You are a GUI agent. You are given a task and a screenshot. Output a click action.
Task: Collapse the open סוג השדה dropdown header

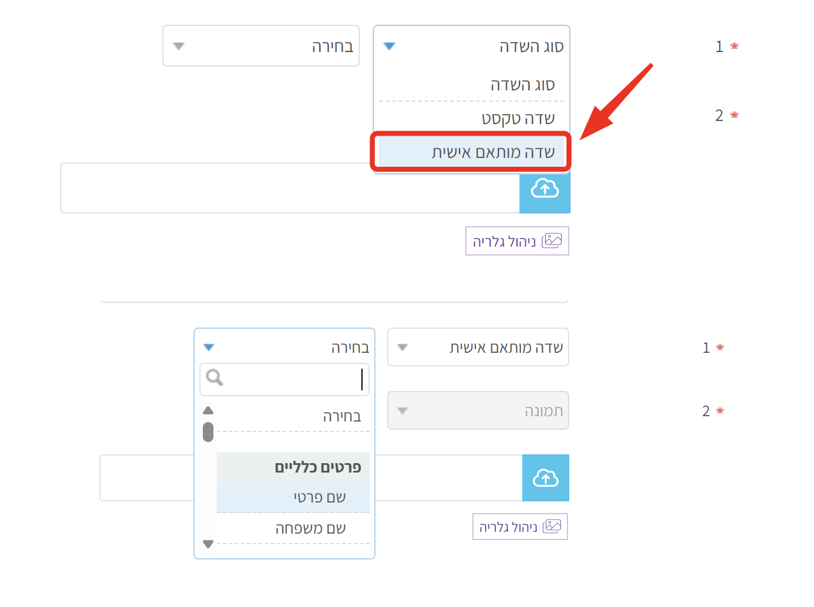click(x=471, y=46)
